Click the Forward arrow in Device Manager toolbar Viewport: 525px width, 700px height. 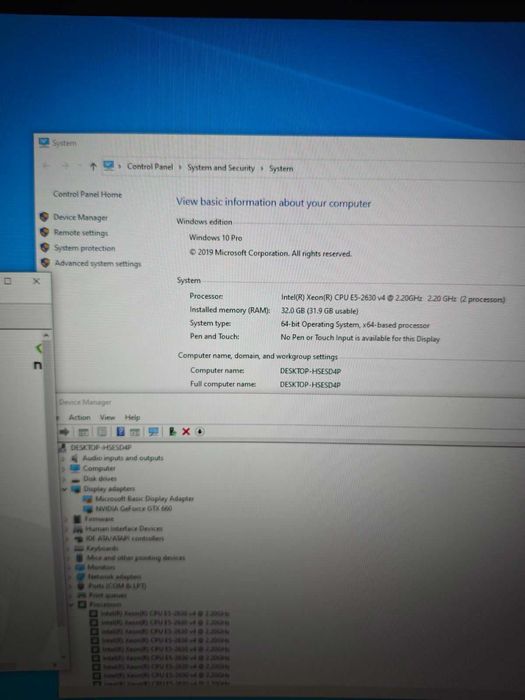point(65,431)
